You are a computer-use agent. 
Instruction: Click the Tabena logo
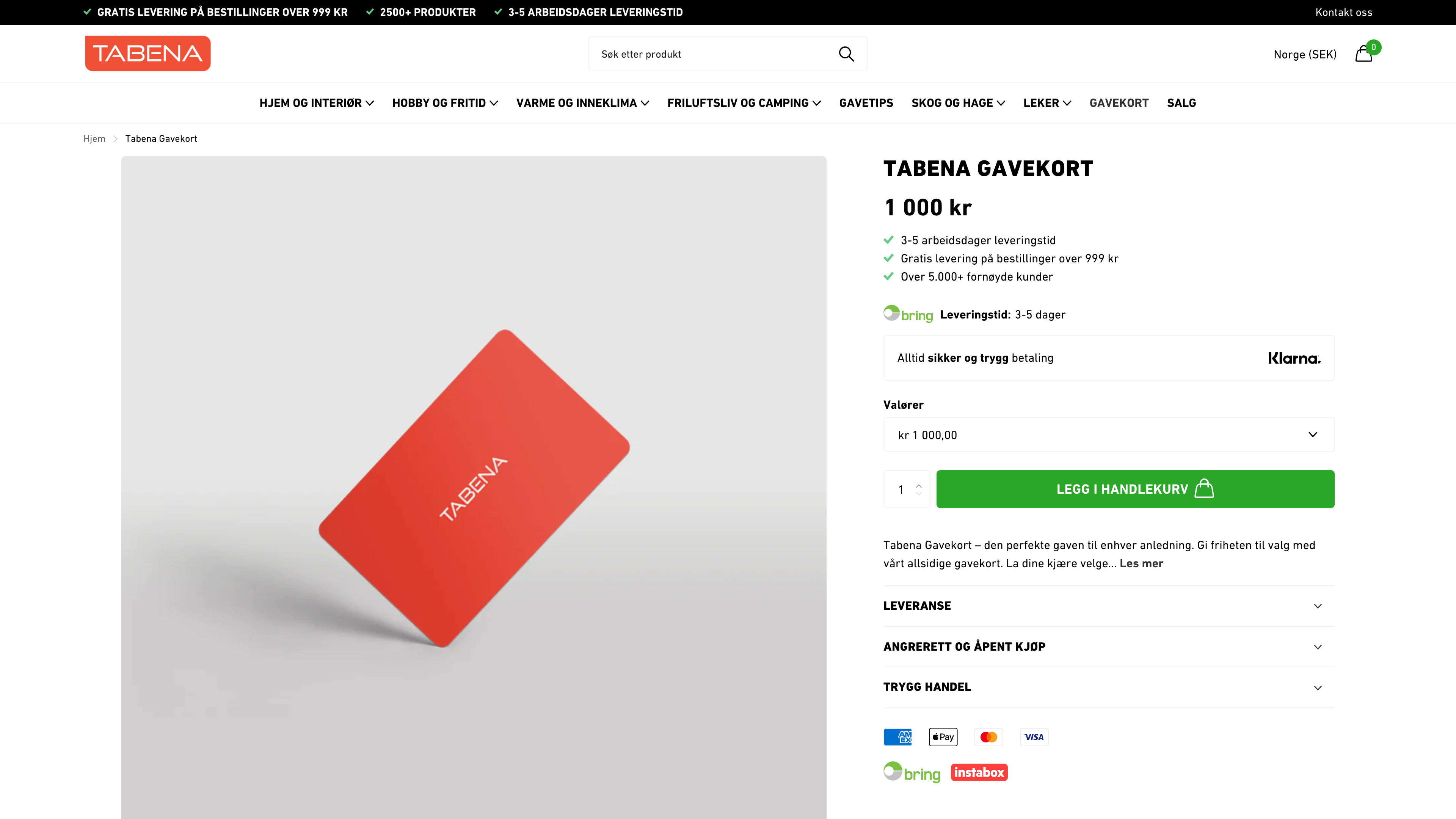click(x=147, y=53)
